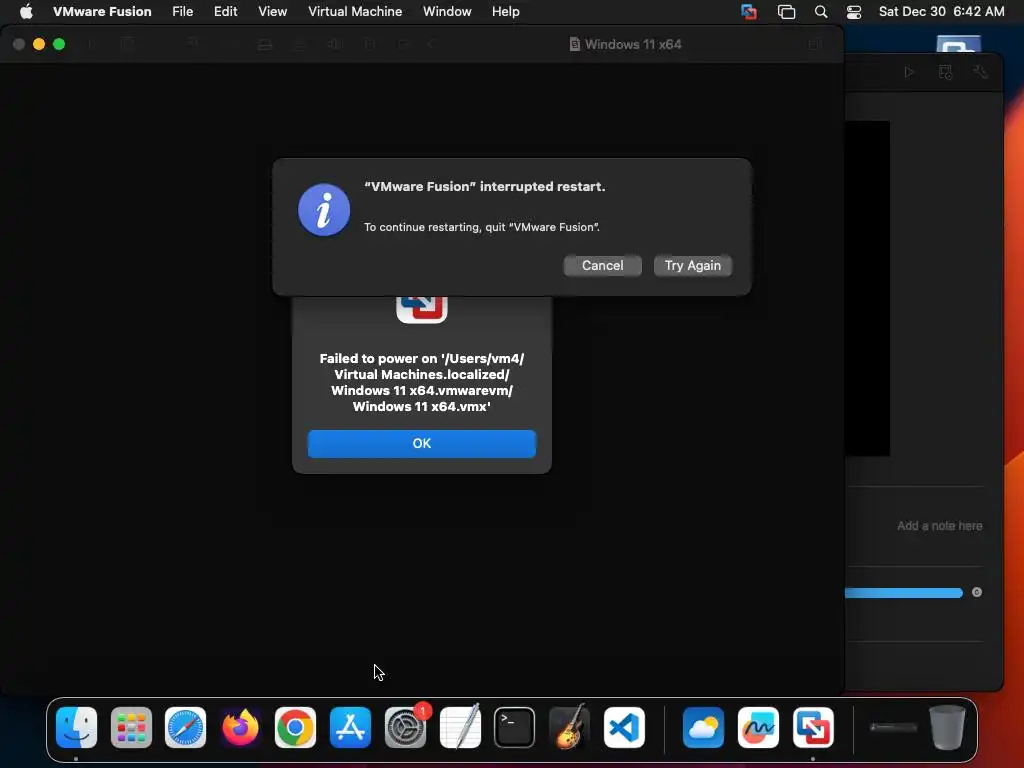
Task: Click play button in Library window toolbar
Action: (909, 72)
